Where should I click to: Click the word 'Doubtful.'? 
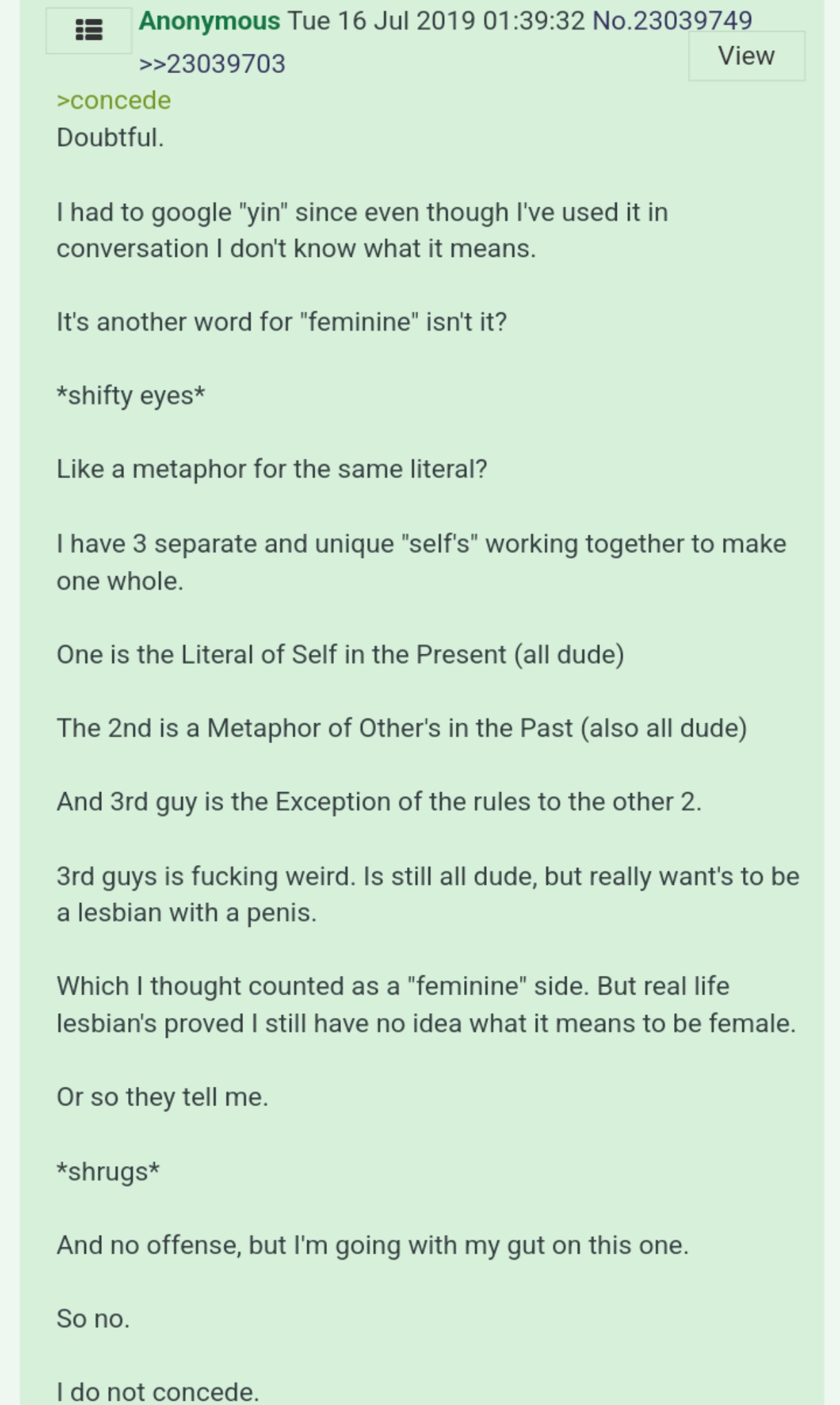pos(110,138)
